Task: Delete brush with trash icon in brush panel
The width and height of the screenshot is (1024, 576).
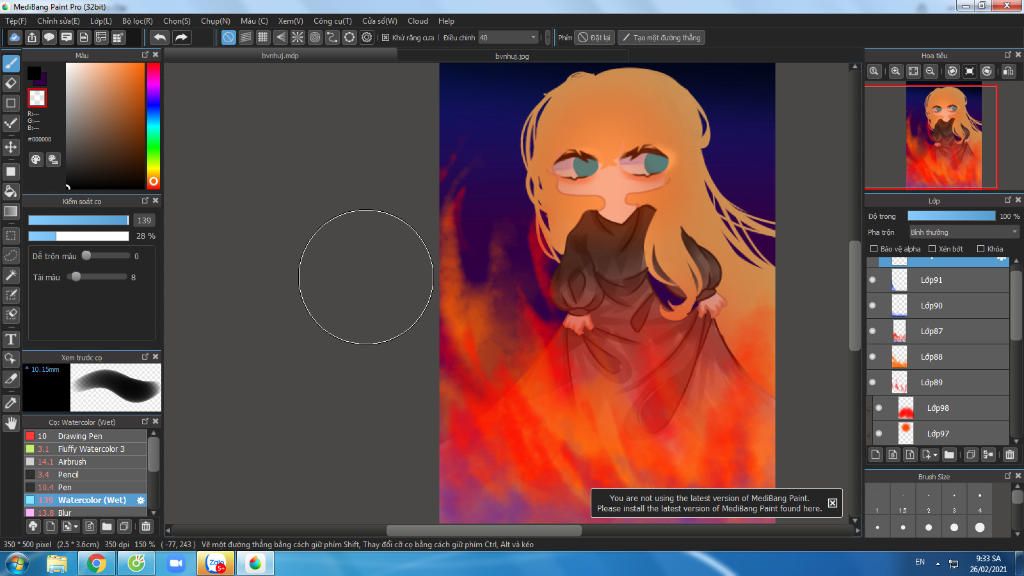Action: click(146, 526)
